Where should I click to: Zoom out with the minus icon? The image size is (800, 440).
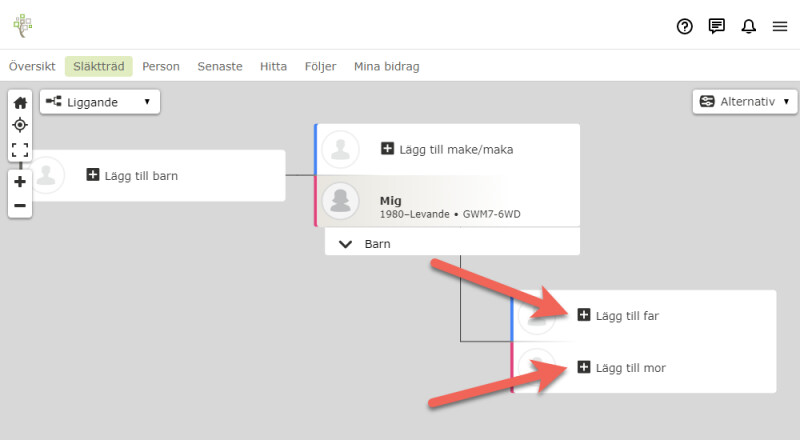pos(20,206)
